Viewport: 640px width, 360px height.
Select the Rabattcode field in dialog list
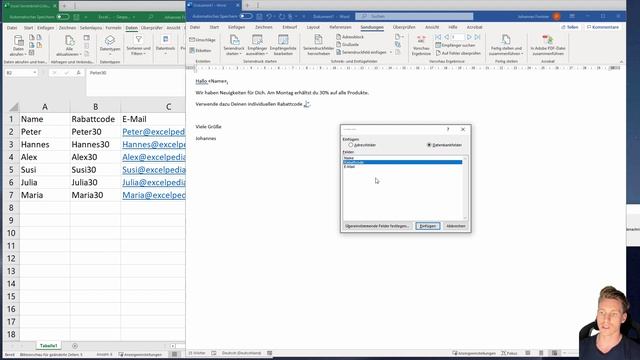[402, 162]
